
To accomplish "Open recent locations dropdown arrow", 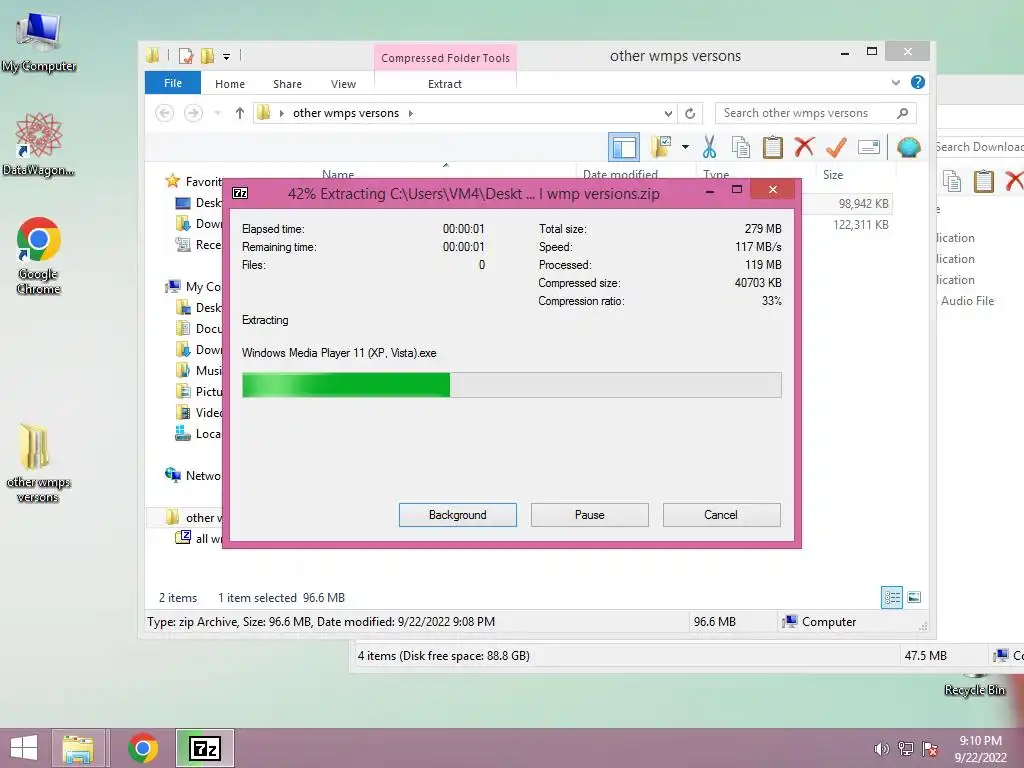I will (x=217, y=113).
